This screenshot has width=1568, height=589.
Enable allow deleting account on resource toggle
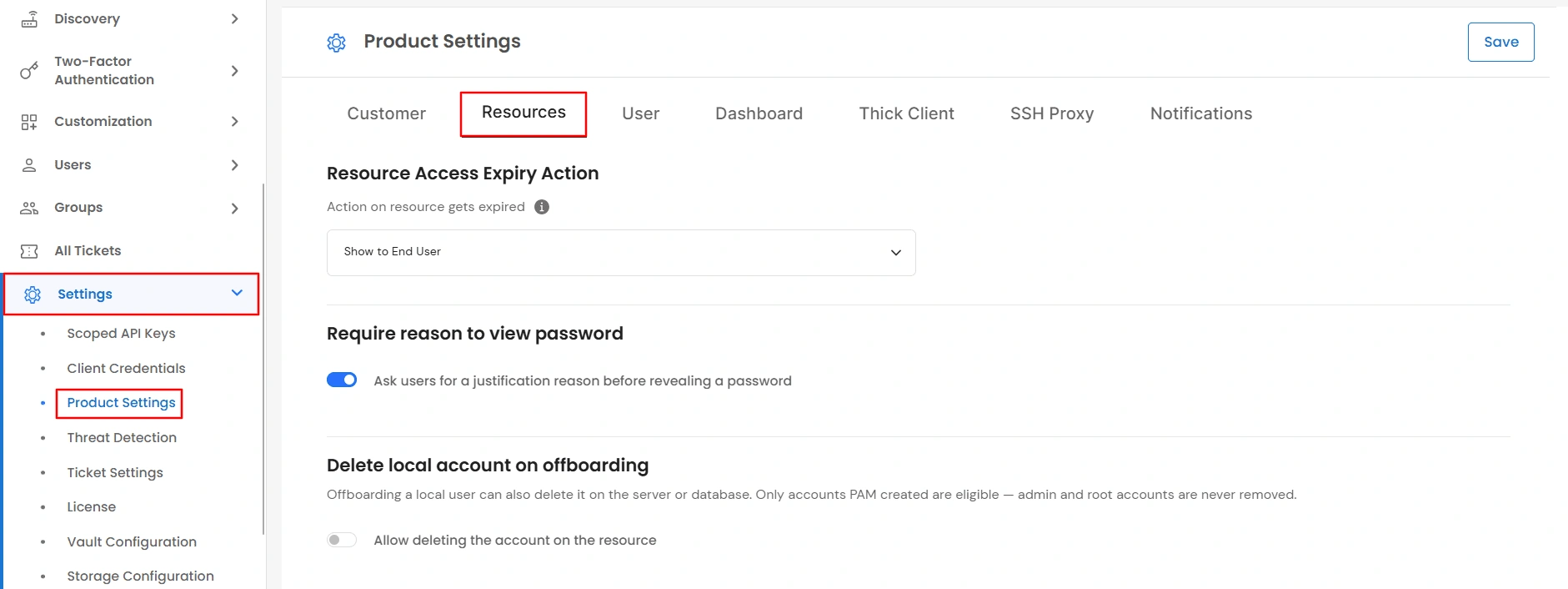pos(342,540)
